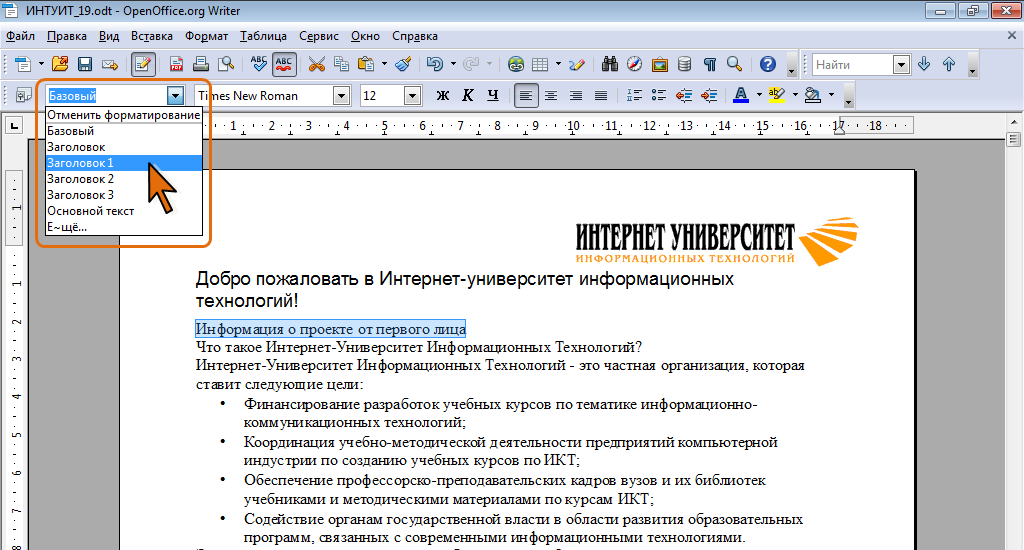Viewport: 1024px width, 550px height.
Task: Toggle bulleted list icon
Action: tap(659, 95)
